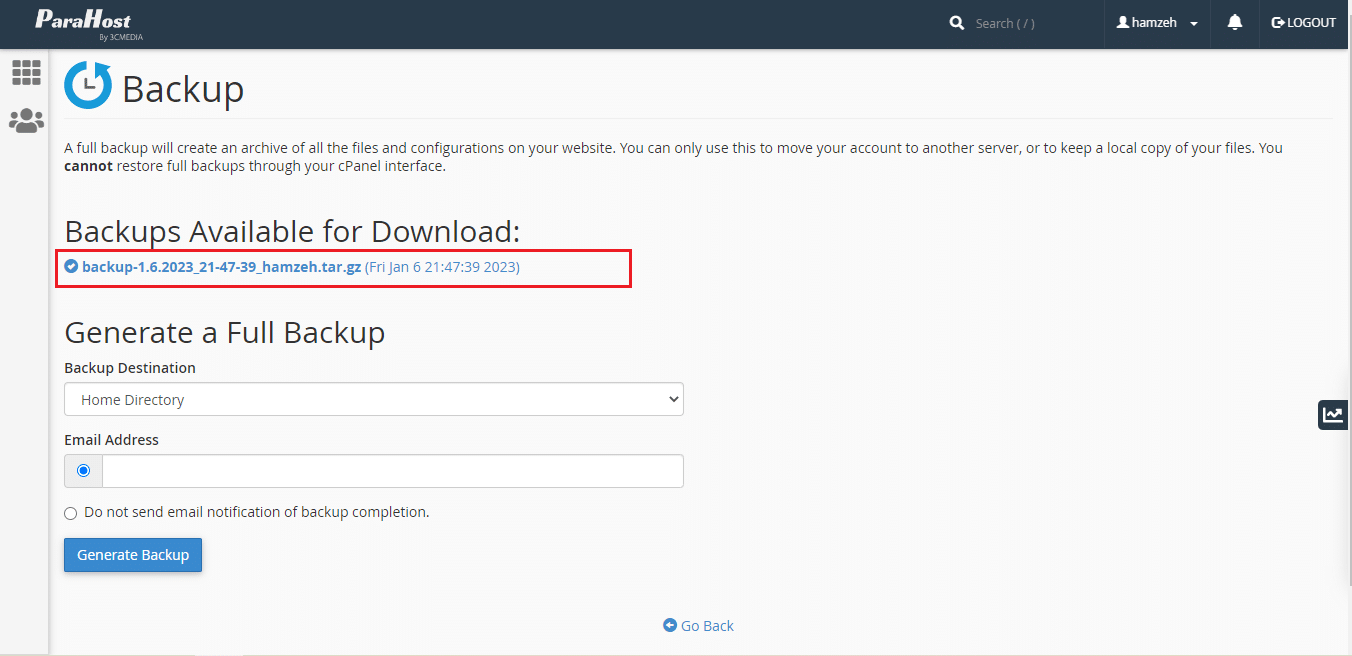
Task: Click the arrow icon beside Go Back
Action: [x=670, y=625]
